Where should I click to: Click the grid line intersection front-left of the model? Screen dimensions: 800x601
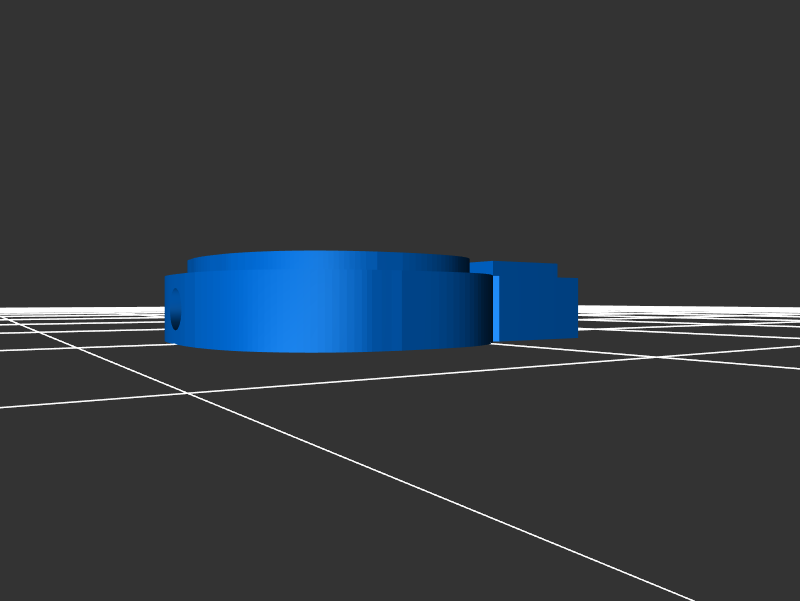click(187, 393)
